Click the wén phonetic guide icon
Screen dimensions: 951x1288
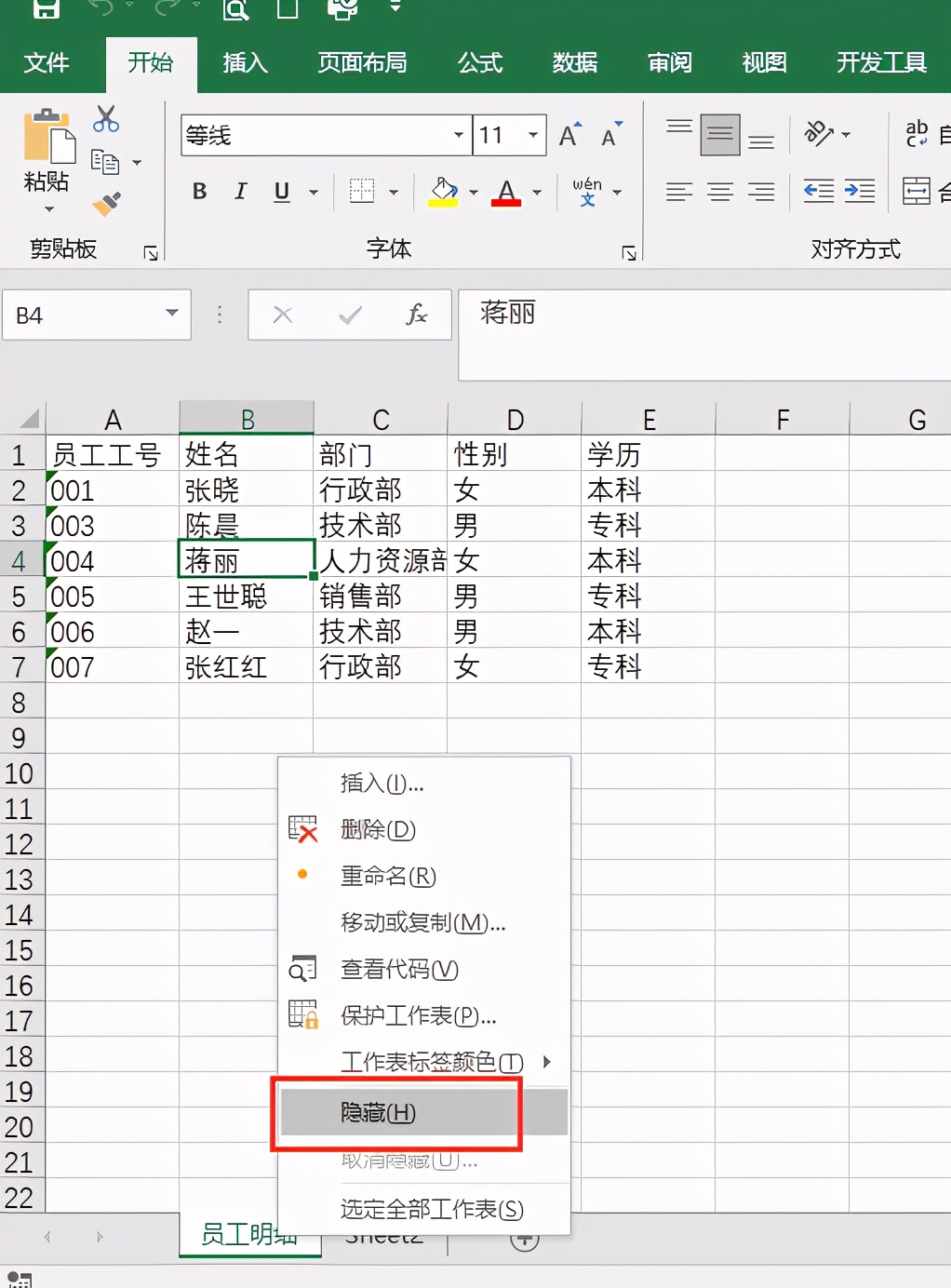pyautogui.click(x=587, y=192)
